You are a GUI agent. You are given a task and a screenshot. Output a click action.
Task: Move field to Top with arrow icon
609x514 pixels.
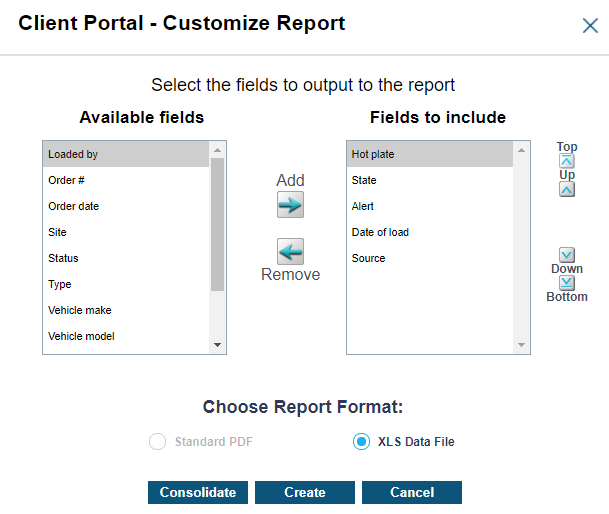click(567, 160)
